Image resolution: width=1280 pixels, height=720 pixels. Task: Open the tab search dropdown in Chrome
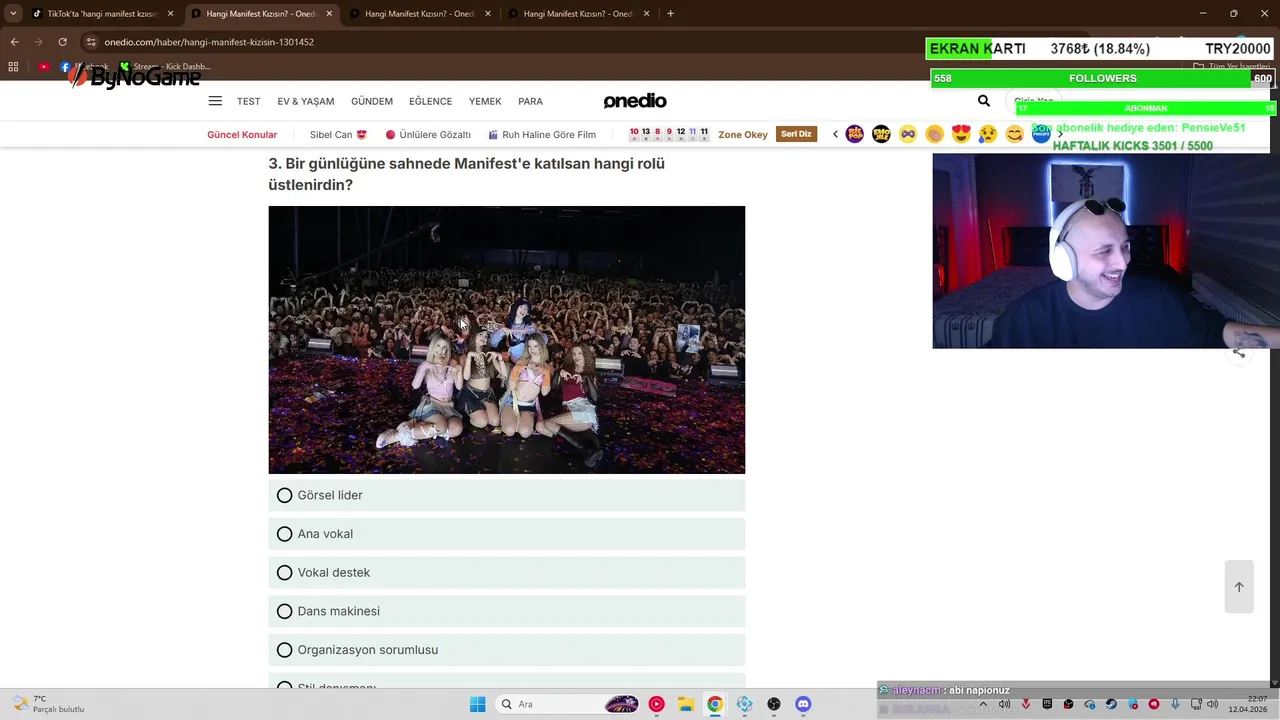tap(13, 14)
